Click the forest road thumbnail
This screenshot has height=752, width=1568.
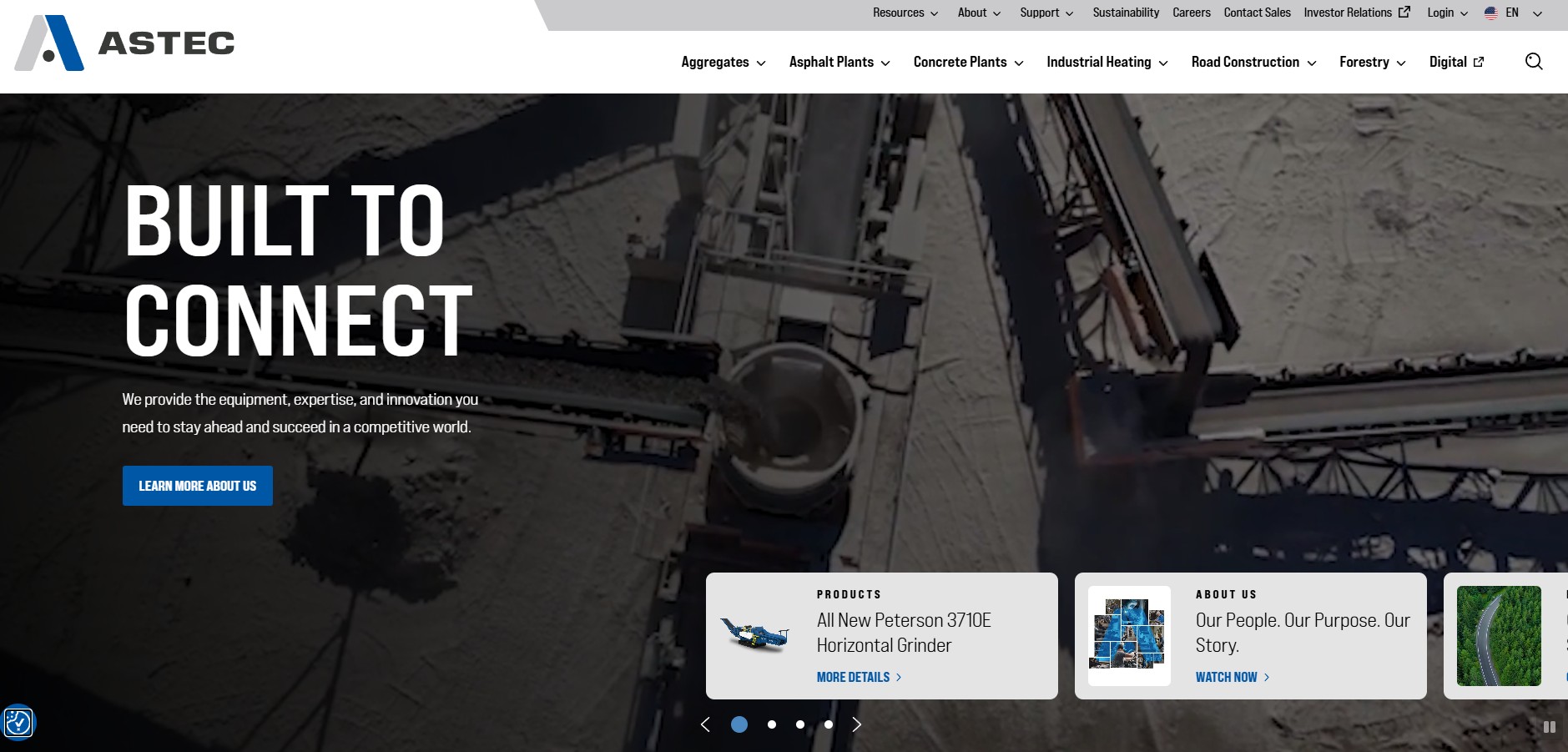click(x=1499, y=635)
